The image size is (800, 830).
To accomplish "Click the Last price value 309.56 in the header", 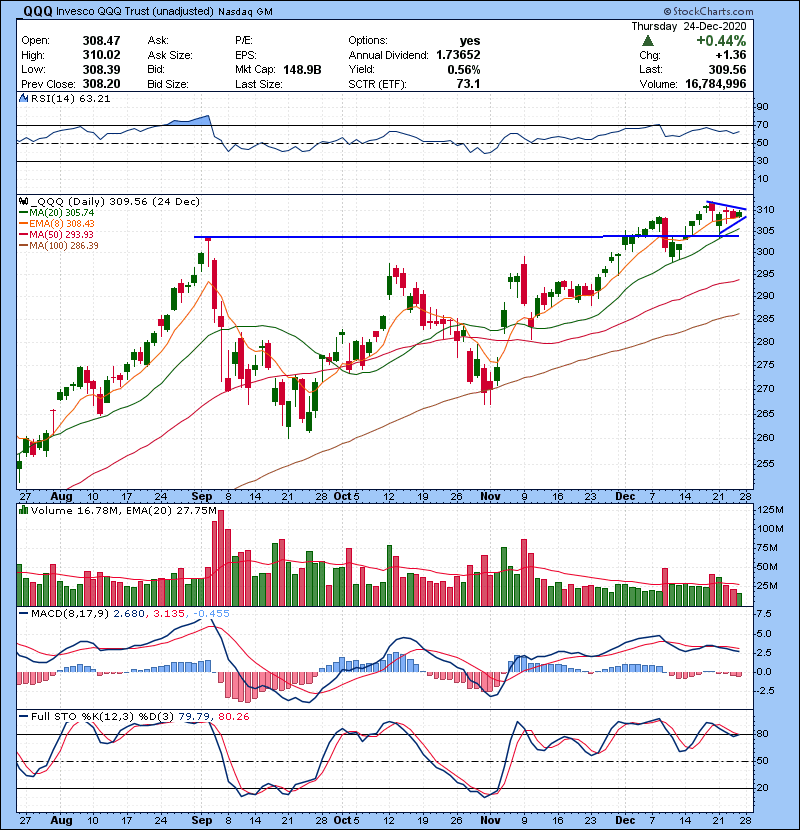I will click(x=727, y=70).
